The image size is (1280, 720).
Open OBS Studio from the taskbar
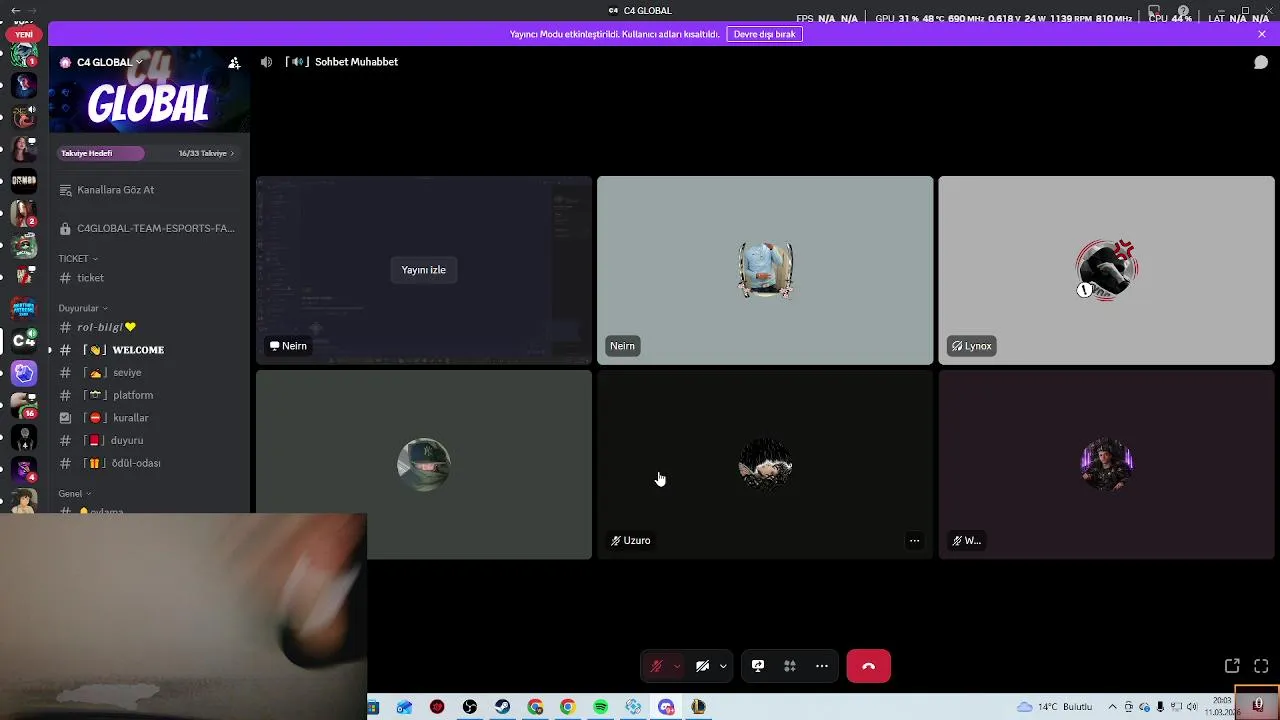tap(470, 707)
